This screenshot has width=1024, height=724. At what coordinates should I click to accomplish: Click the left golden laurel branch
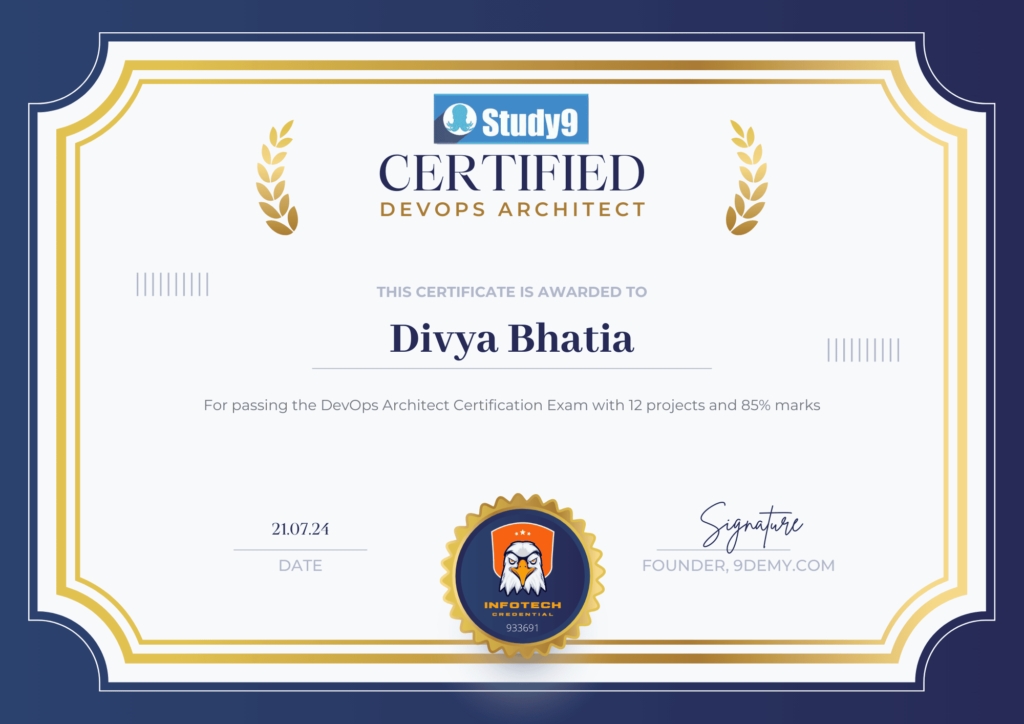pos(277,177)
